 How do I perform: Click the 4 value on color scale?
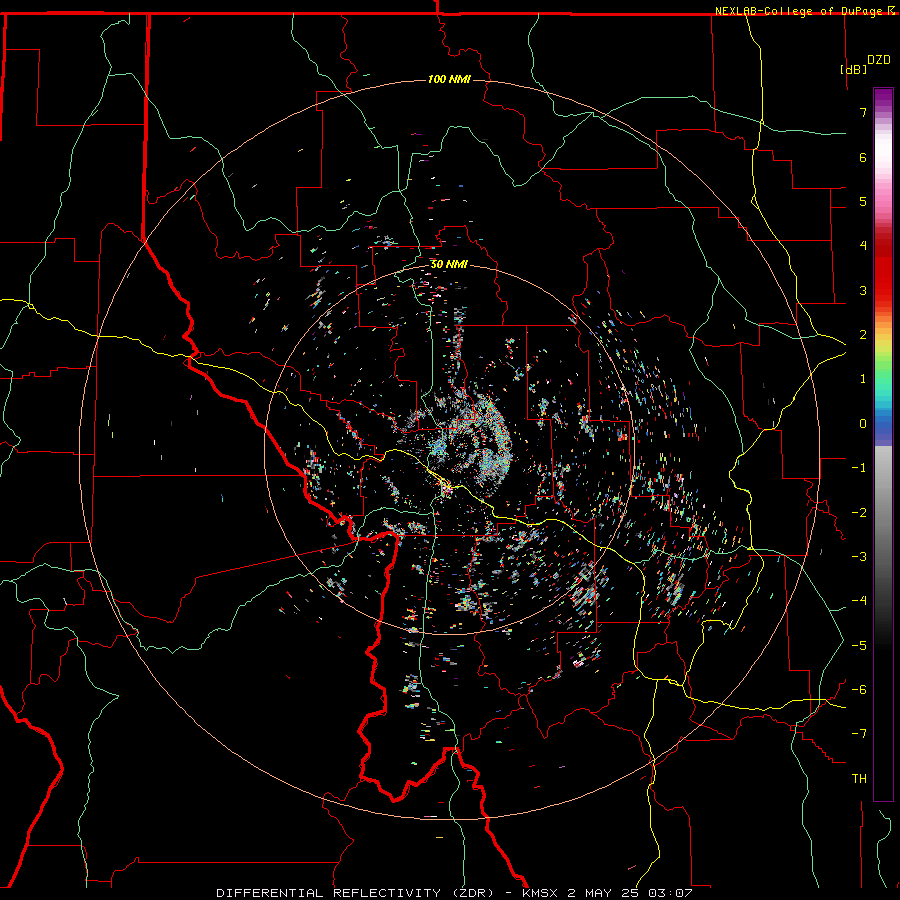[863, 246]
